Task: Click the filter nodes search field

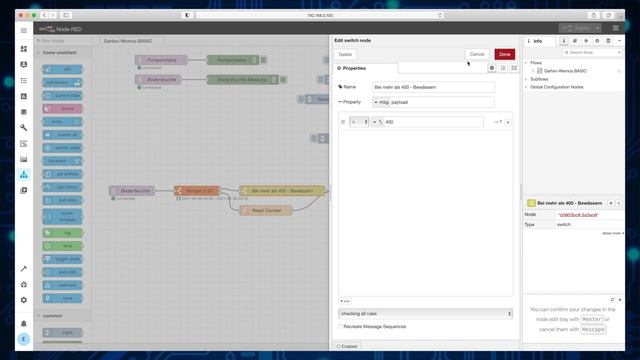Action: point(63,41)
